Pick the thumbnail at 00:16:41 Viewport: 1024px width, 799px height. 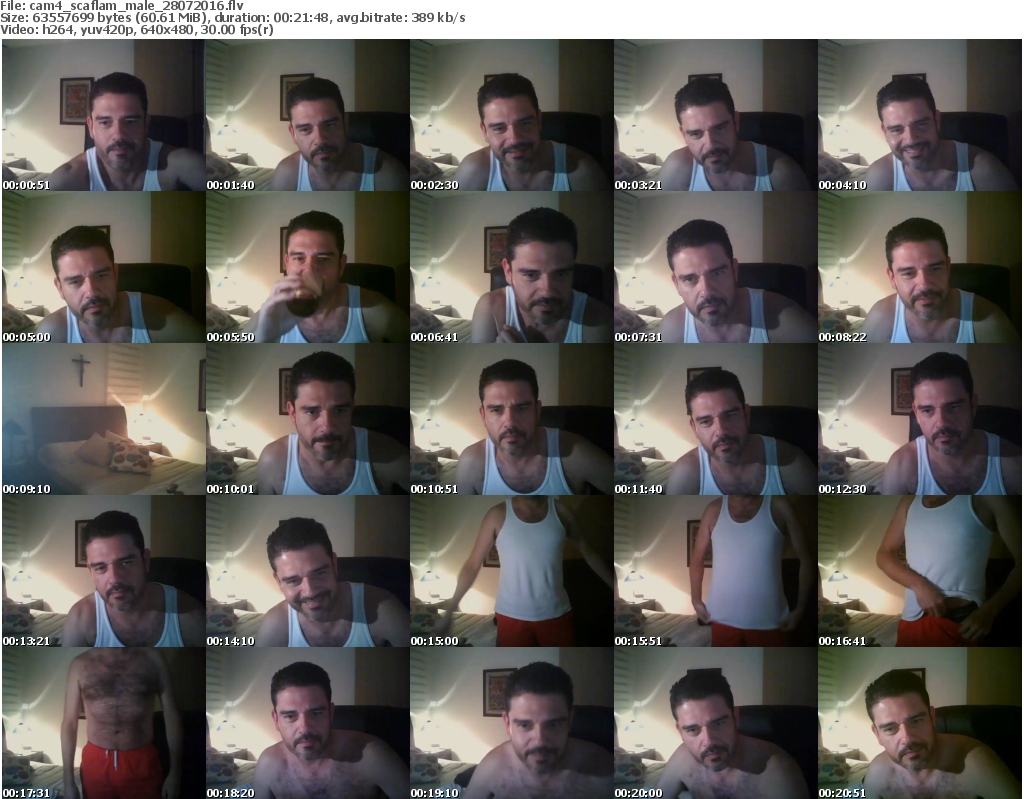920,571
